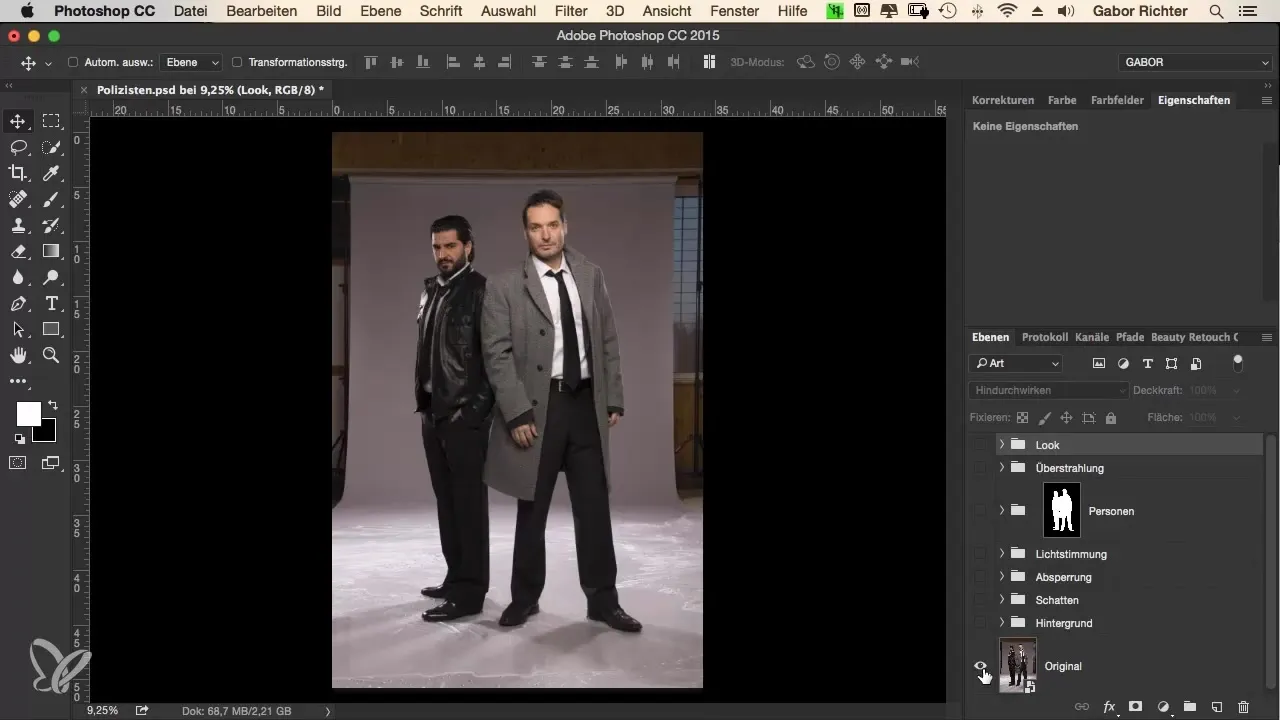Select the Eyedropper tool
The height and width of the screenshot is (720, 1280).
[51, 174]
